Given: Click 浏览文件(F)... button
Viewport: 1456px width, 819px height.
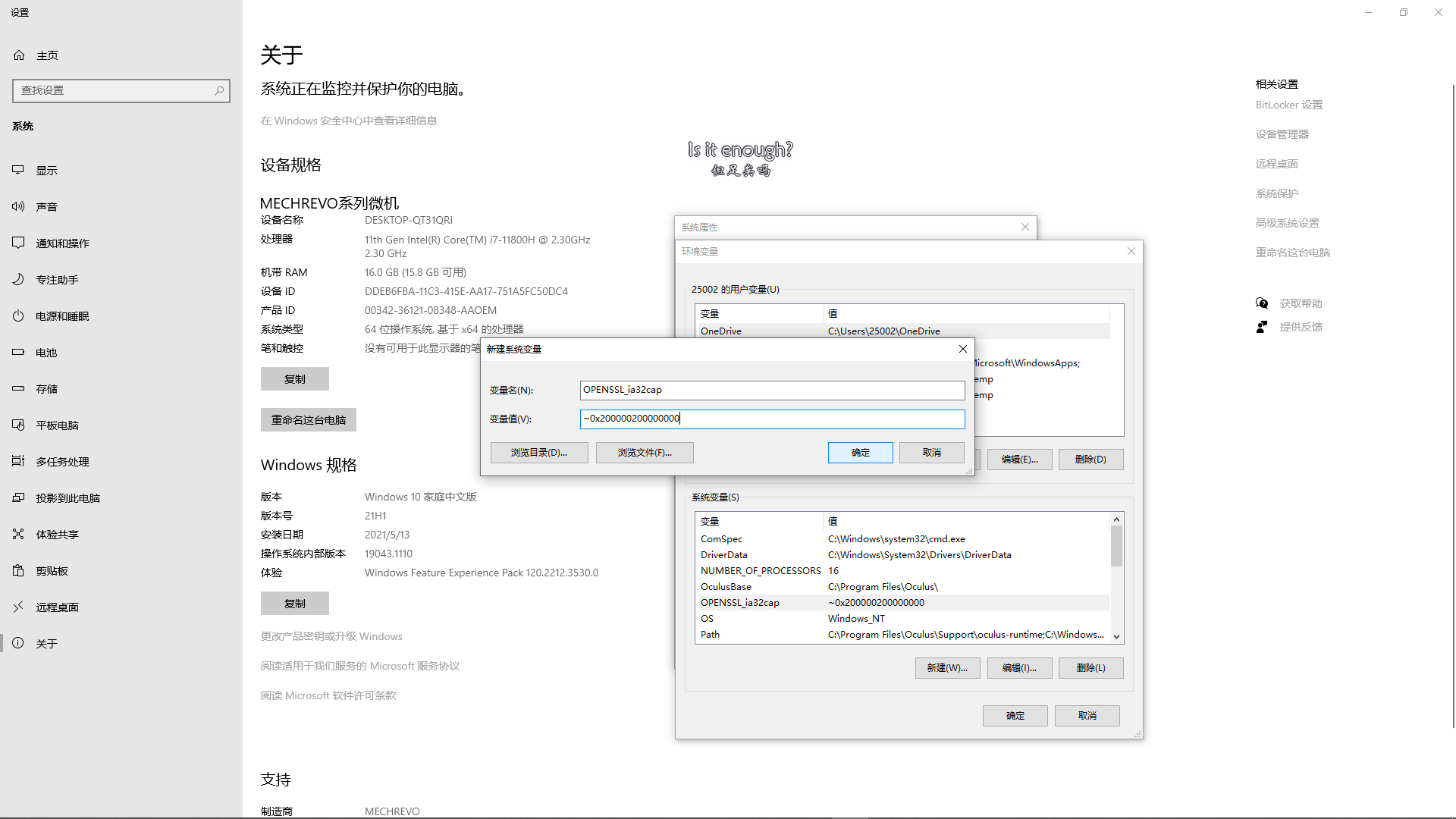Looking at the screenshot, I should [645, 453].
